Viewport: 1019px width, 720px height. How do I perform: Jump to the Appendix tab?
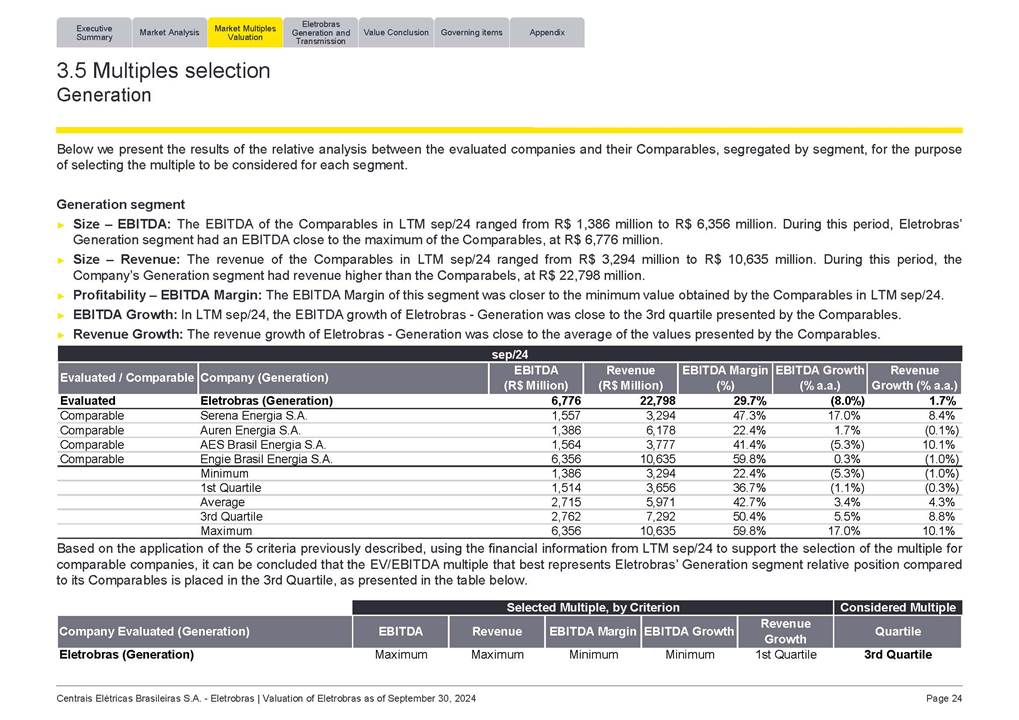[546, 32]
